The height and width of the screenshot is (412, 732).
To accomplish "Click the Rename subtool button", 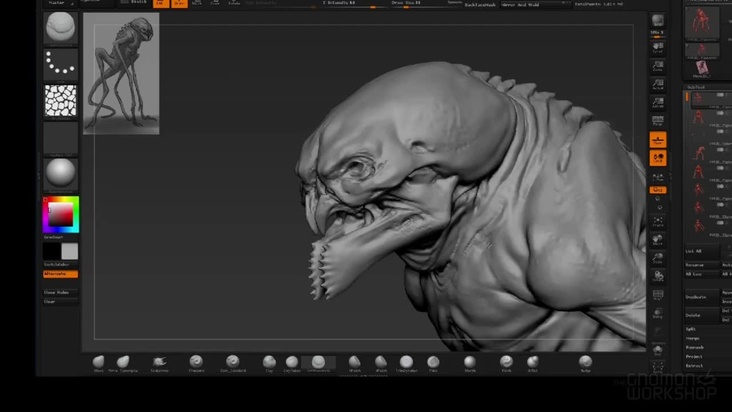I will point(702,265).
